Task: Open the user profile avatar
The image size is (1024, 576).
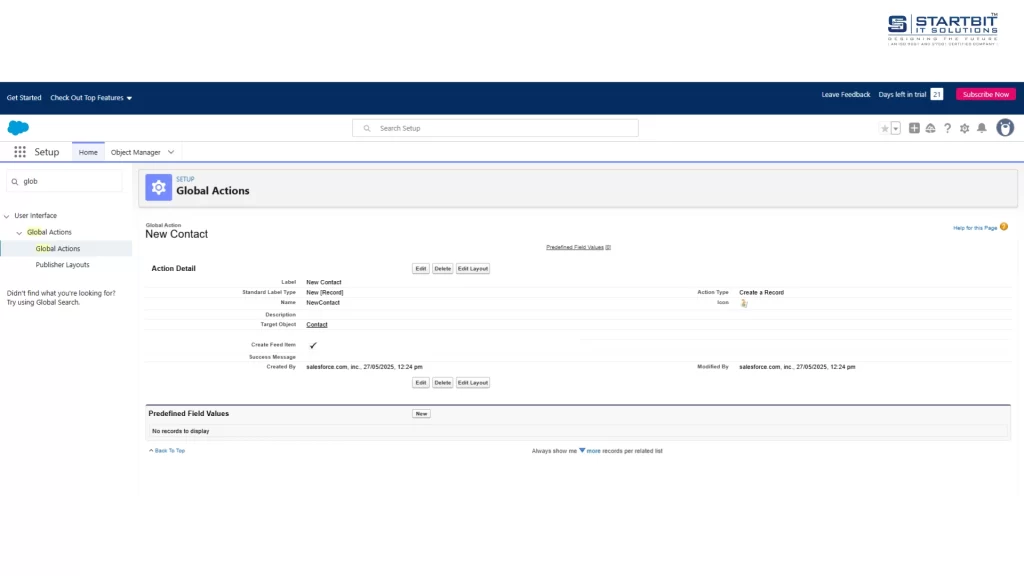Action: [1005, 128]
